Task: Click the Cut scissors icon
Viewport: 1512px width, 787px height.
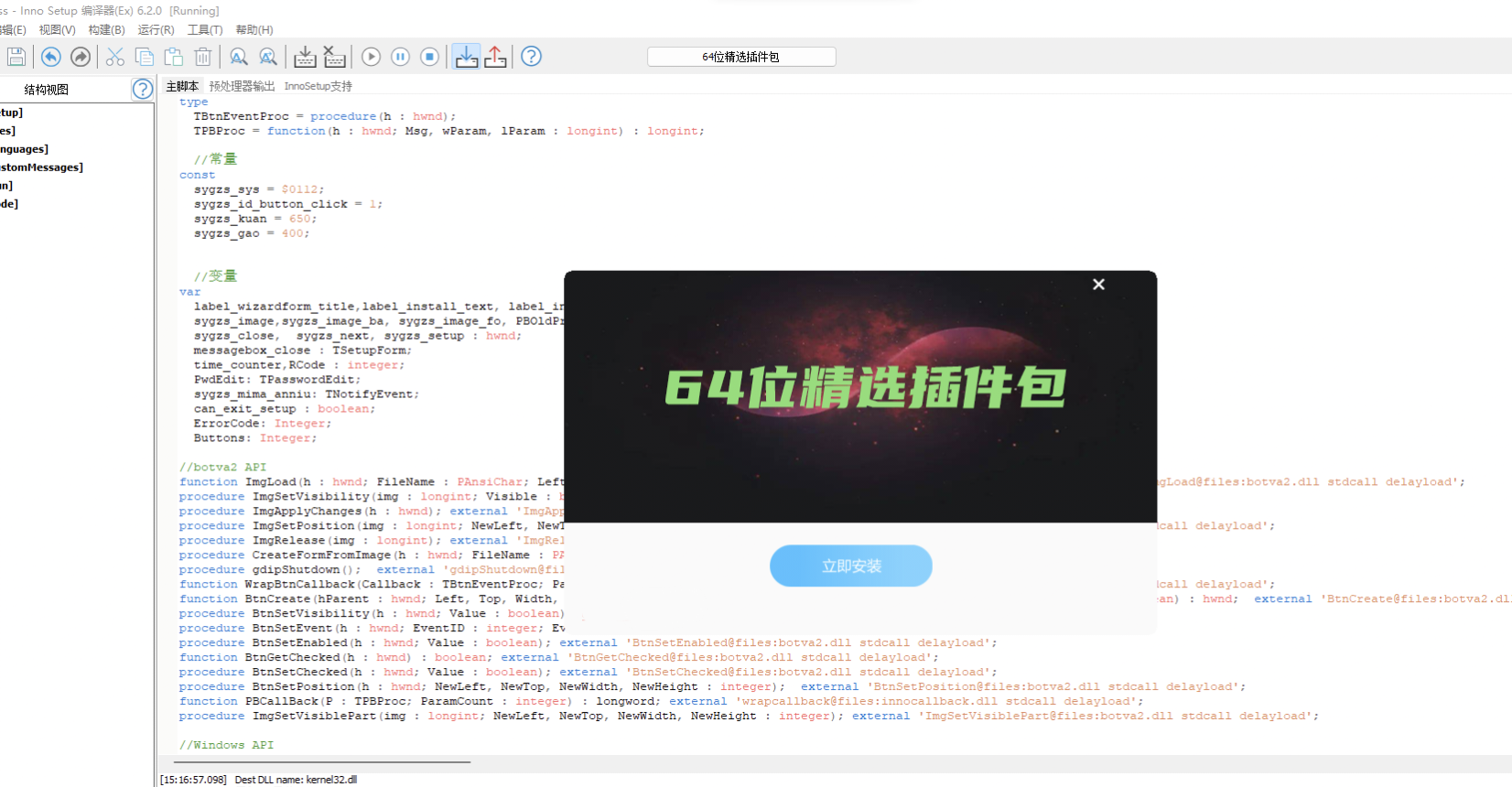Action: point(115,57)
